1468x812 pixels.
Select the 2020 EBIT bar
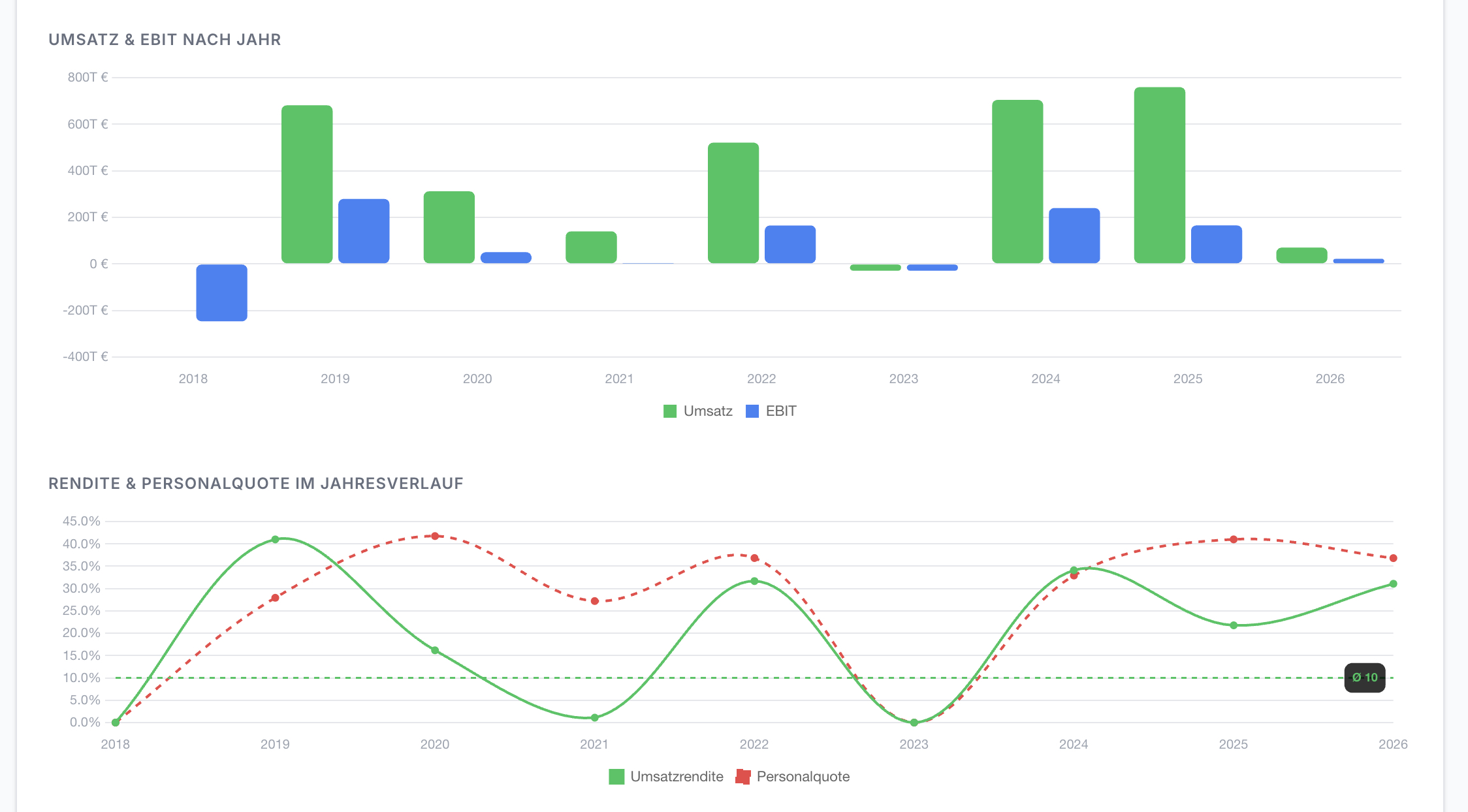tap(506, 258)
